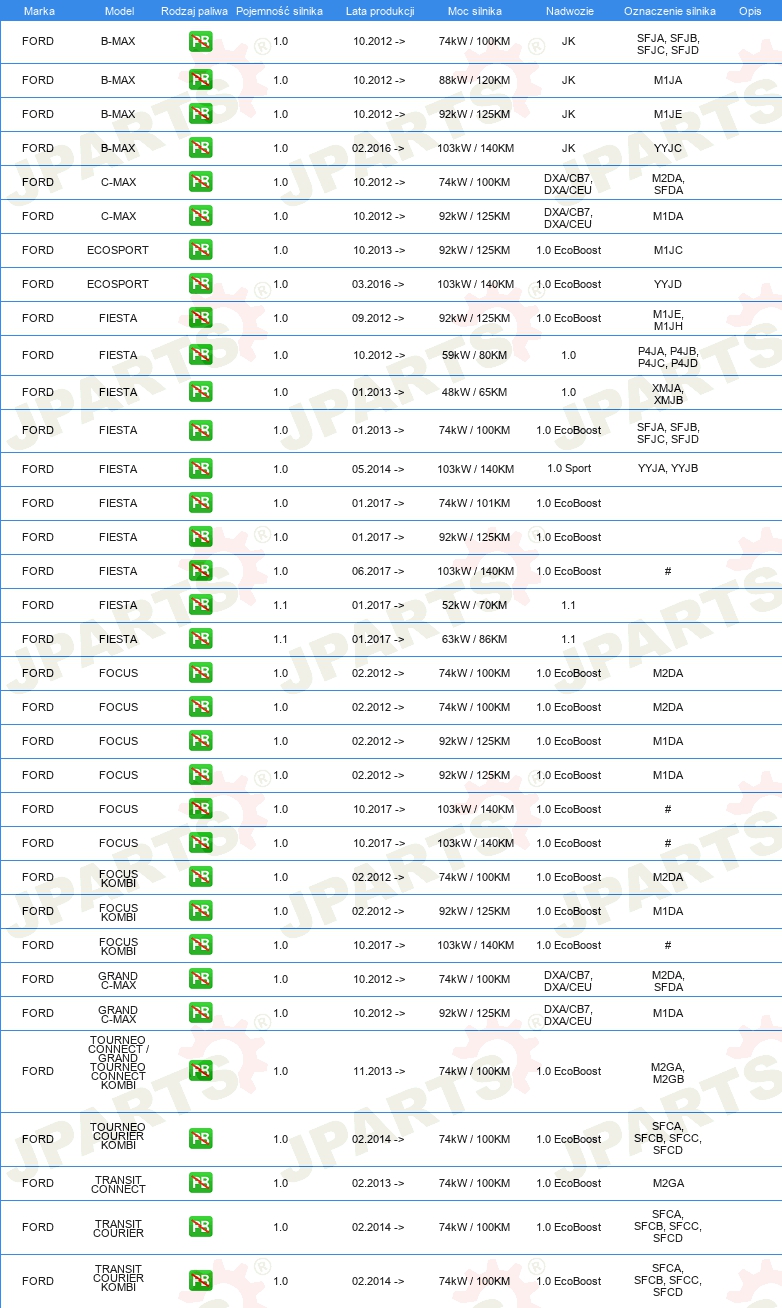Select the 48kW / 65KM power cell
This screenshot has height=1308, width=782.
click(x=476, y=392)
